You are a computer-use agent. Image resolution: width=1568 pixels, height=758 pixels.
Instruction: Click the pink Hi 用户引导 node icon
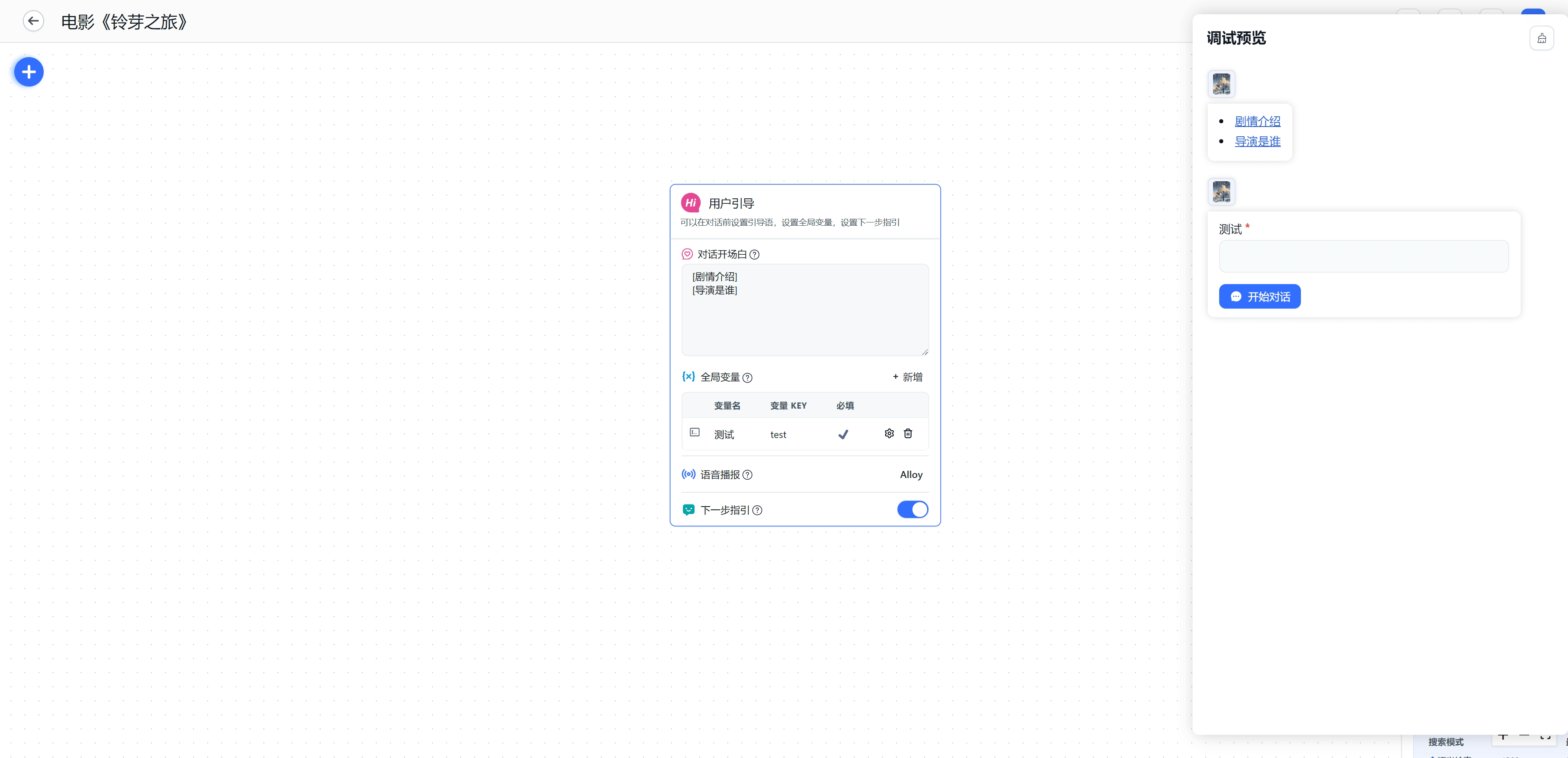[x=690, y=203]
